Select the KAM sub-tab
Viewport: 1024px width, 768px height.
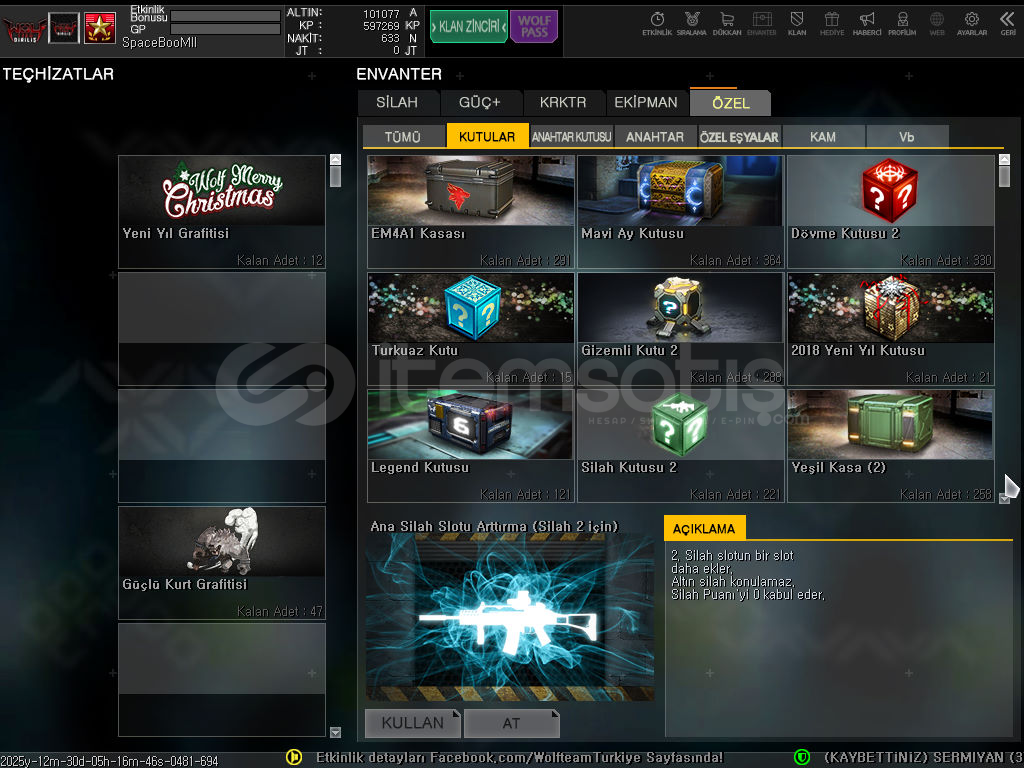click(x=823, y=136)
